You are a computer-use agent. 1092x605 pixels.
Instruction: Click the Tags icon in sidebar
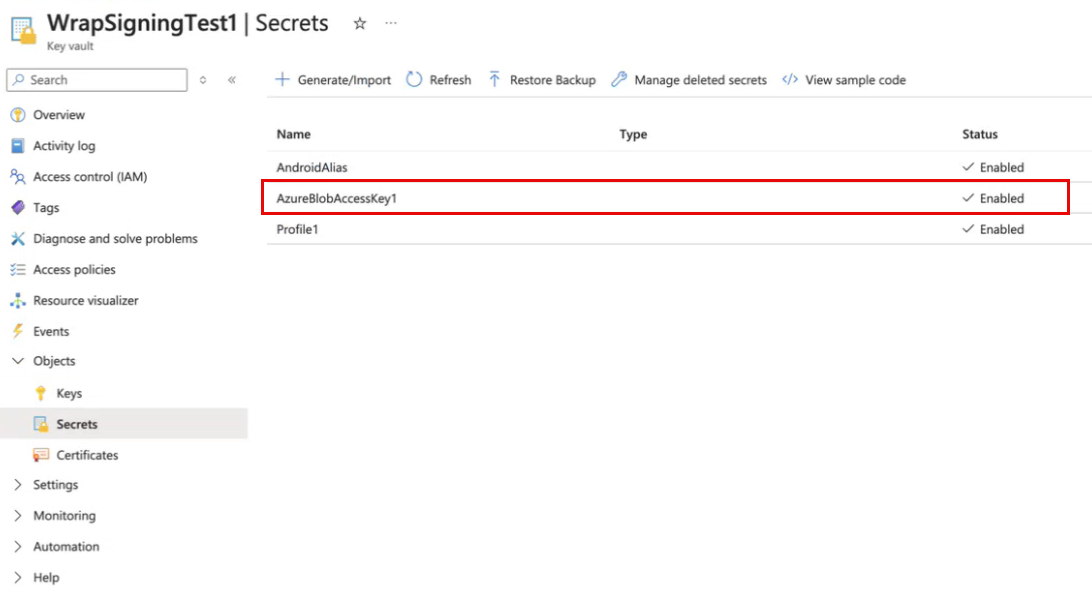(x=17, y=208)
